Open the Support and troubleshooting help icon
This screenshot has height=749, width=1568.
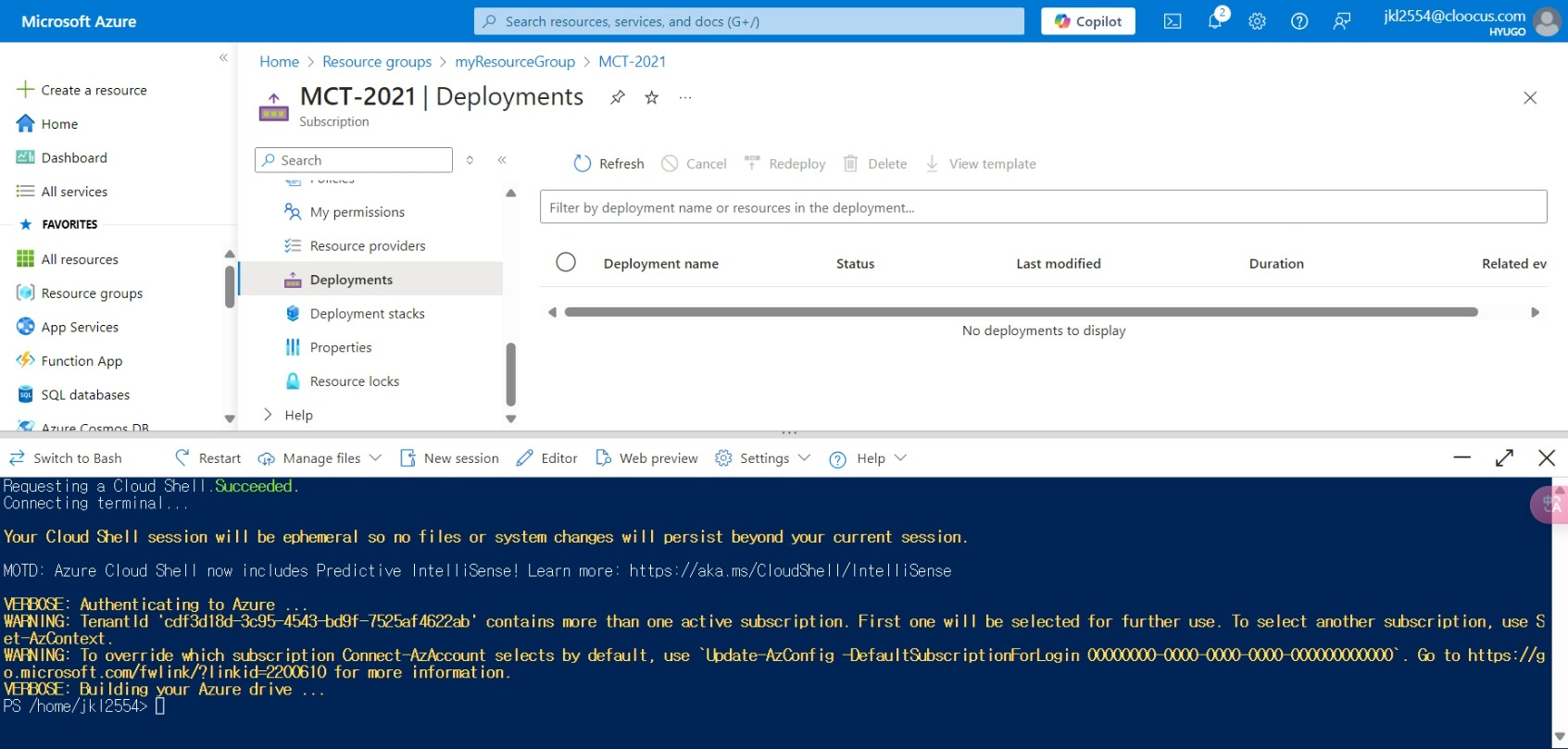click(x=1299, y=21)
